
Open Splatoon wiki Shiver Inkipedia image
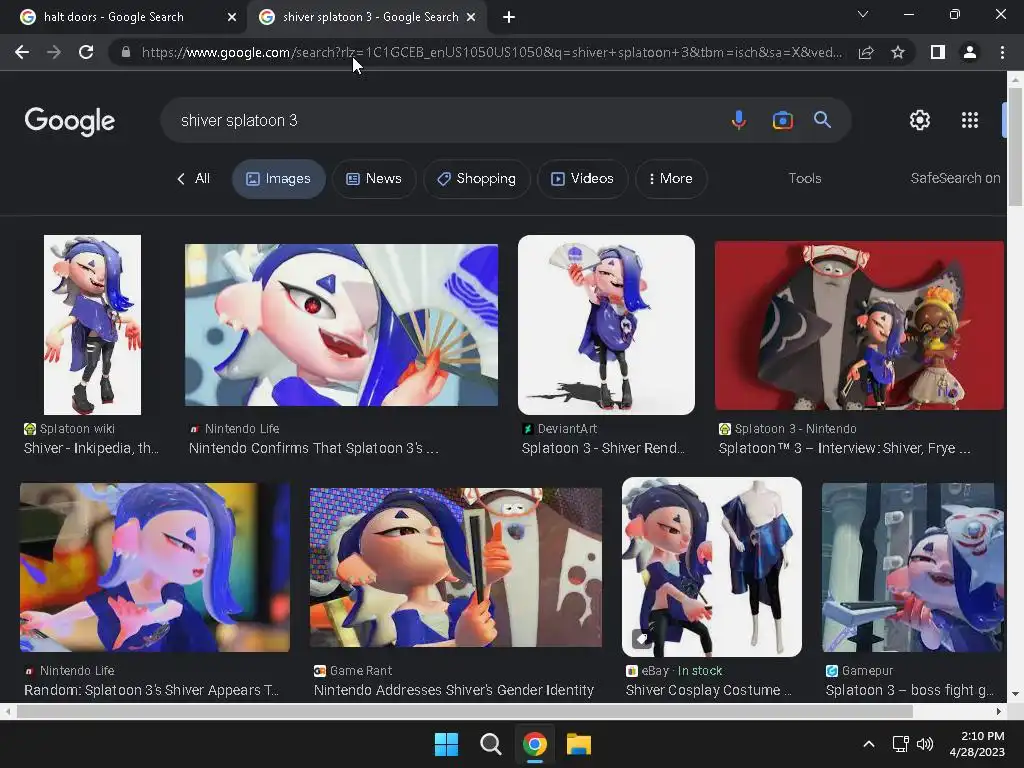coord(92,325)
